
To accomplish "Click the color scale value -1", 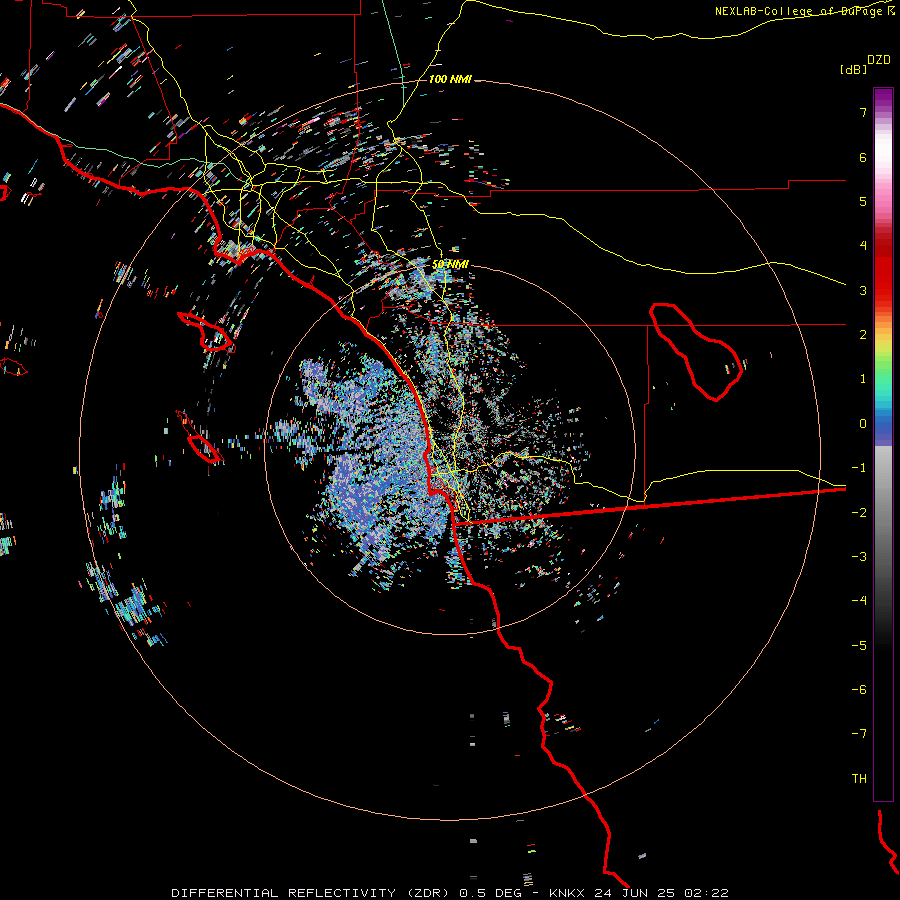I will [859, 468].
